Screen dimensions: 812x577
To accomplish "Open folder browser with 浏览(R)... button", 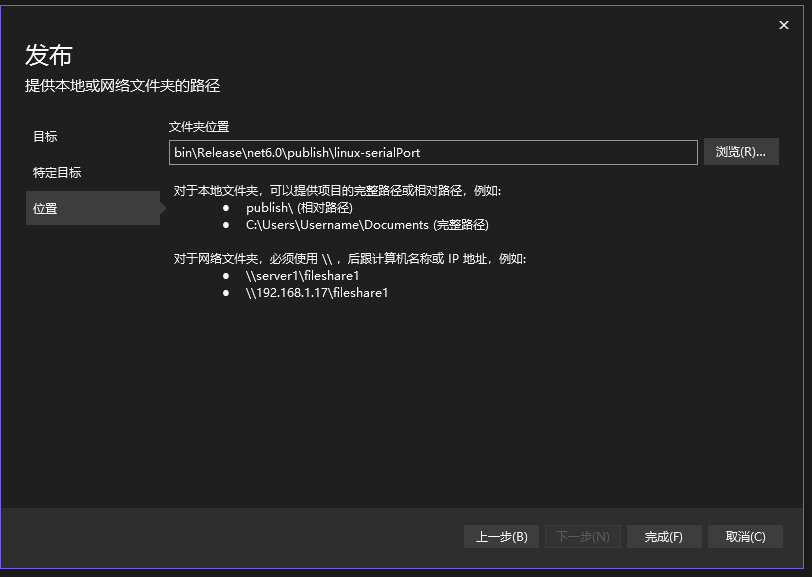I will click(x=741, y=152).
